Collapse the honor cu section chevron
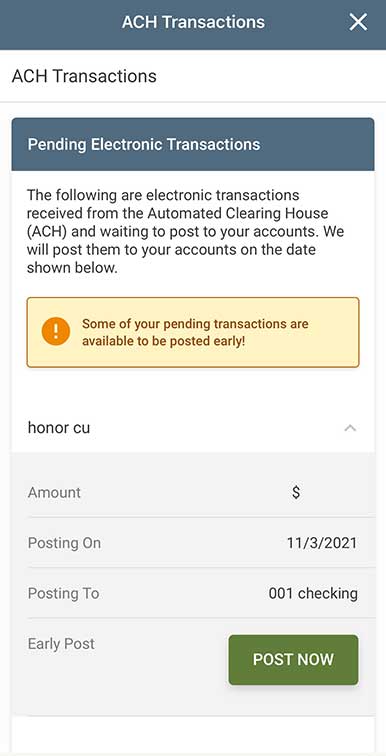 [x=350, y=428]
